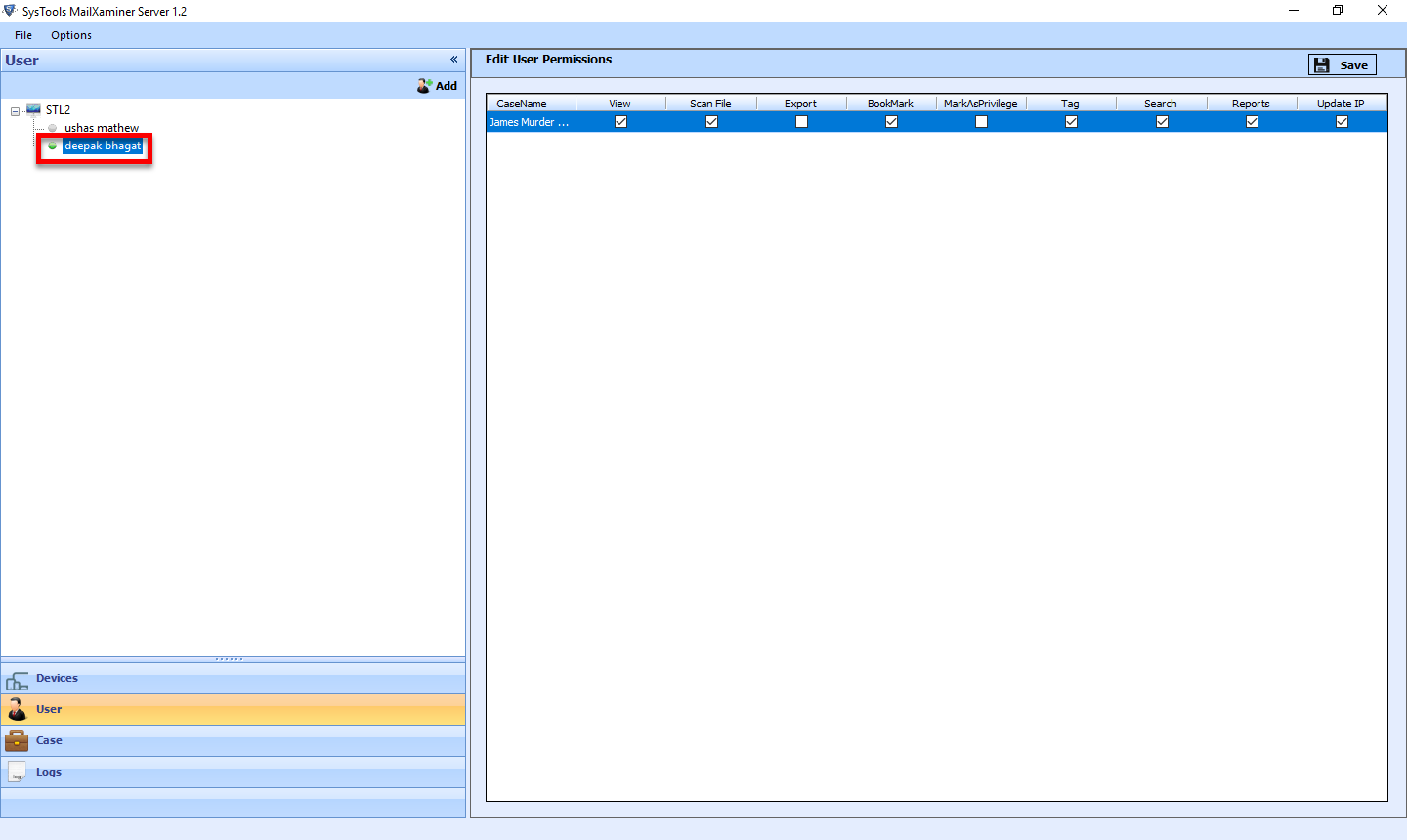The width and height of the screenshot is (1407, 840).
Task: Click the Devices panel icon
Action: 18,681
